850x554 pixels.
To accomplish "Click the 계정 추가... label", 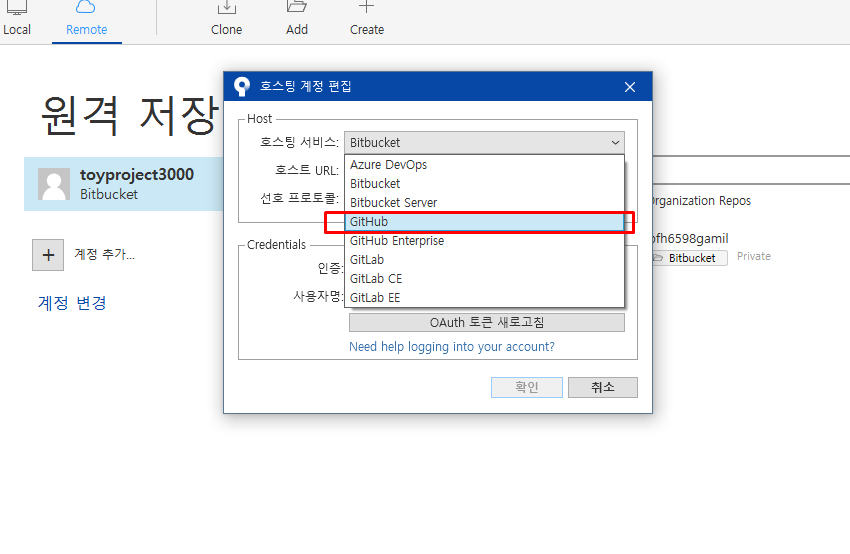I will 105,254.
